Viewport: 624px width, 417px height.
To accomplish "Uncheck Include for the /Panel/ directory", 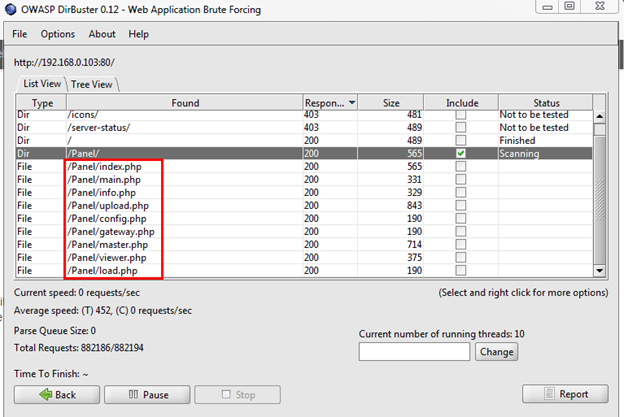I will [460, 154].
